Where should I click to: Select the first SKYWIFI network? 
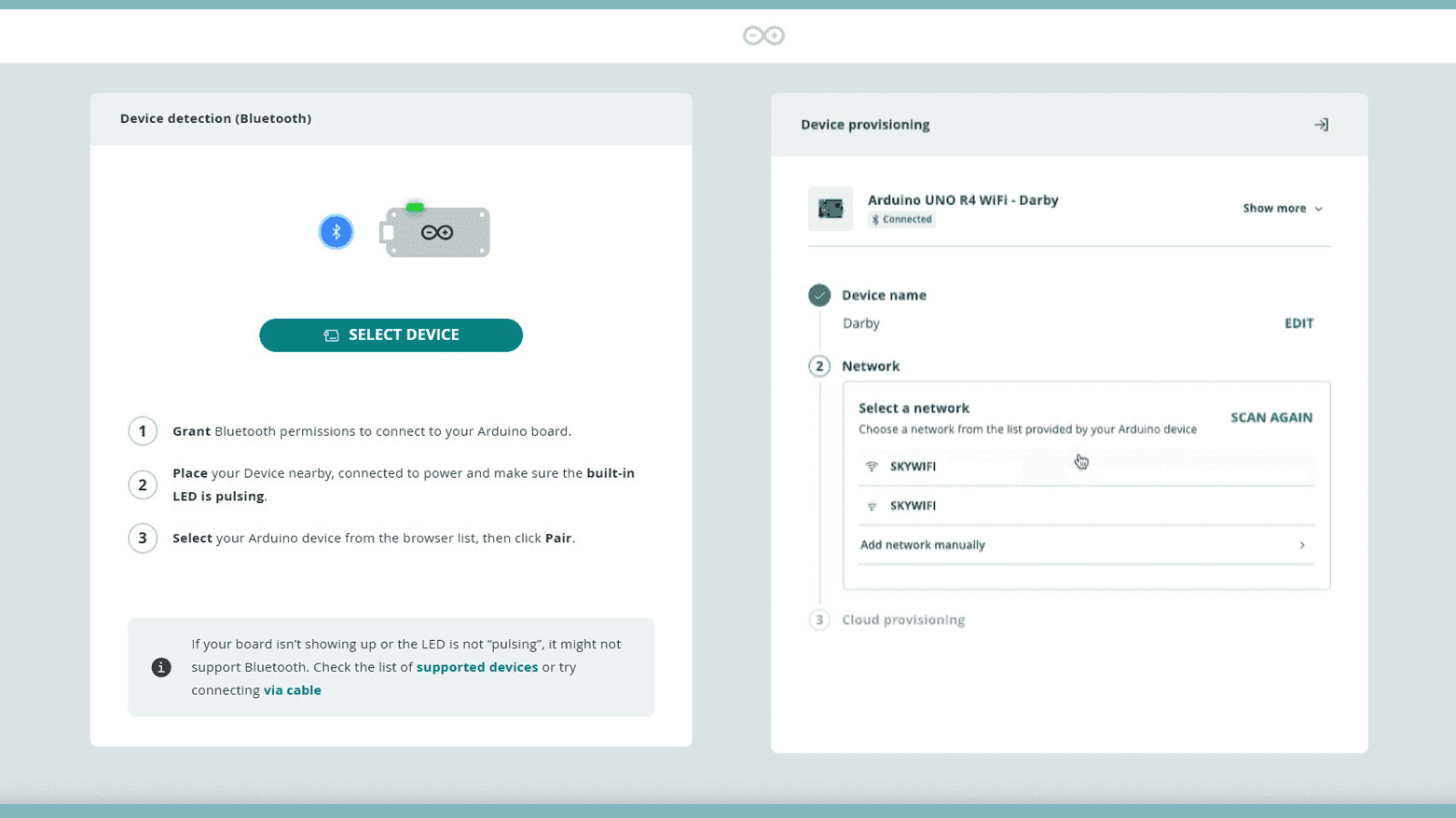pos(1086,467)
